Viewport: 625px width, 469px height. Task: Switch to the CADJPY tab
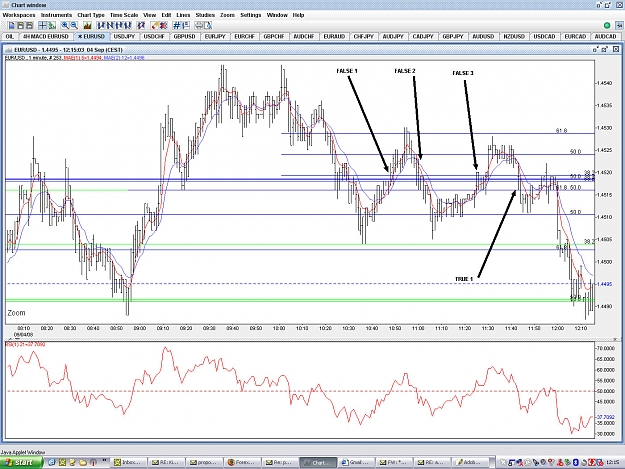tap(423, 36)
